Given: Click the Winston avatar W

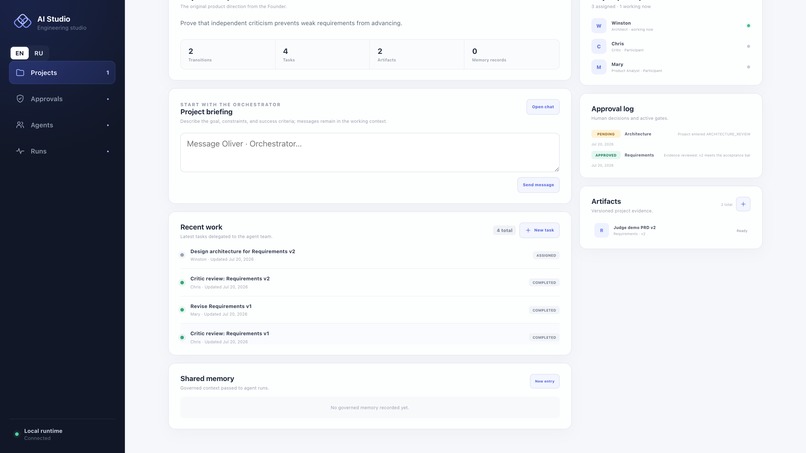Looking at the screenshot, I should click(598, 26).
